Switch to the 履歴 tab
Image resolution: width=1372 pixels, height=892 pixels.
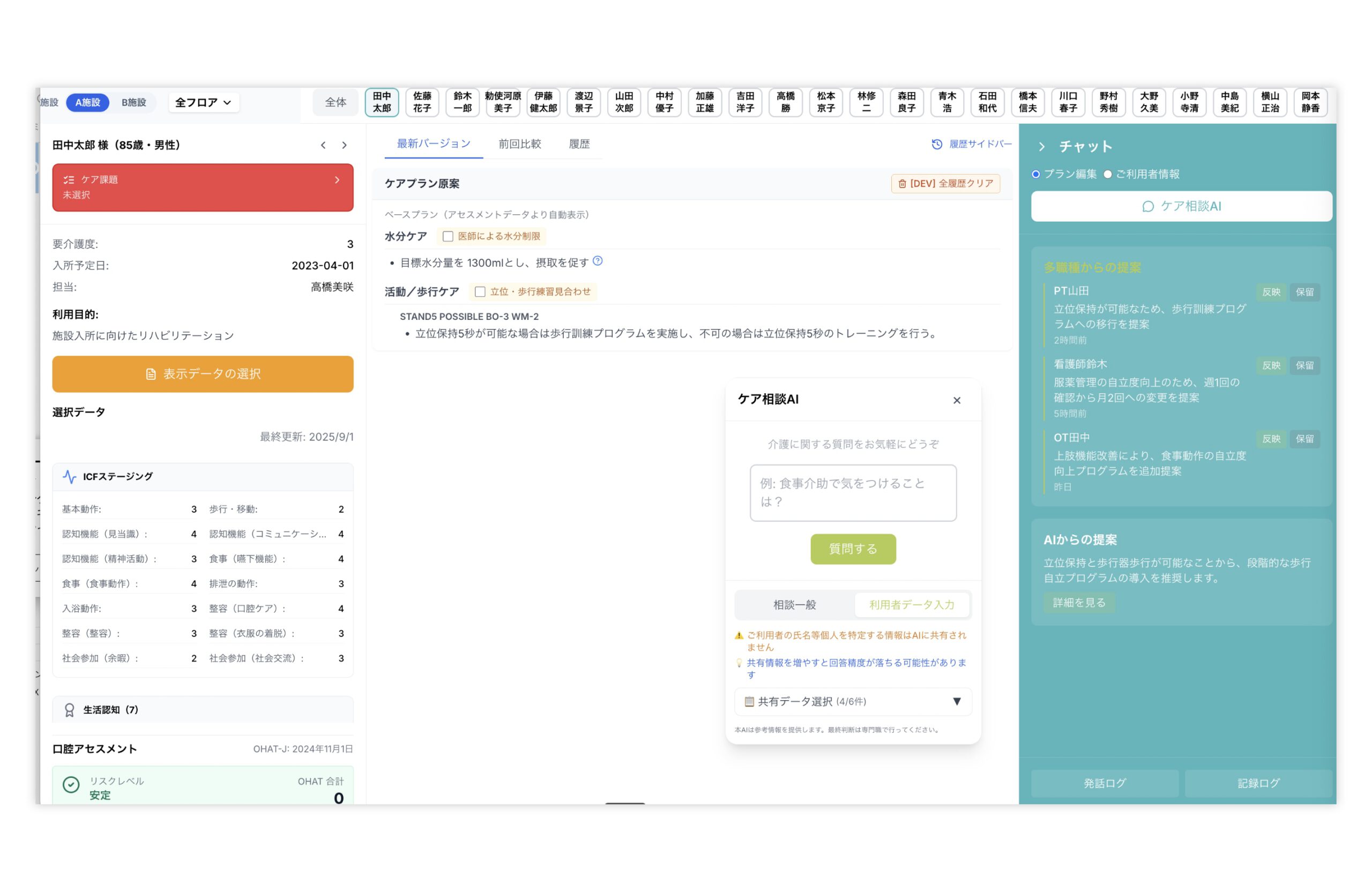579,144
